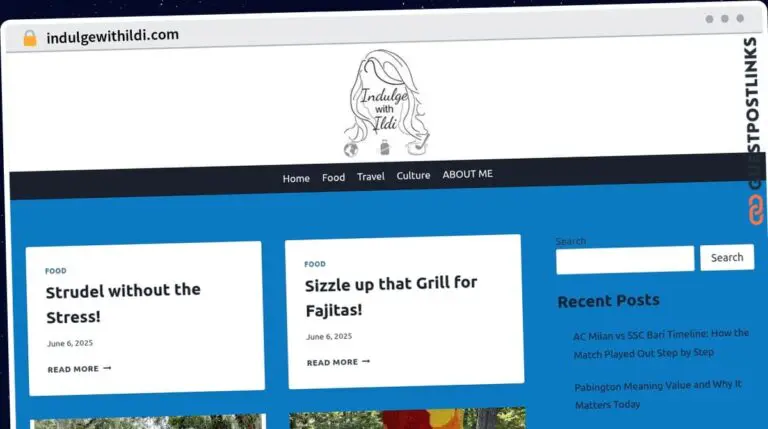This screenshot has width=768, height=429.
Task: Open AC Milan vs SSC Bari Timeline post
Action: (x=661, y=344)
